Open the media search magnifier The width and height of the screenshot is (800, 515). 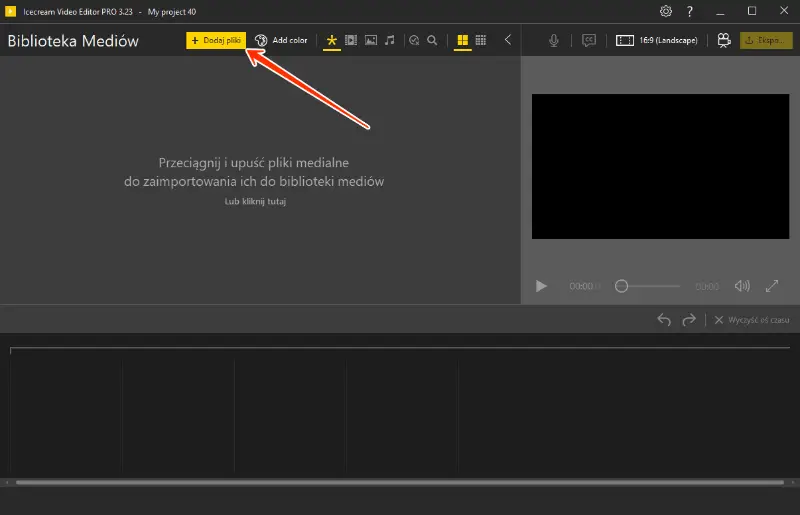432,40
